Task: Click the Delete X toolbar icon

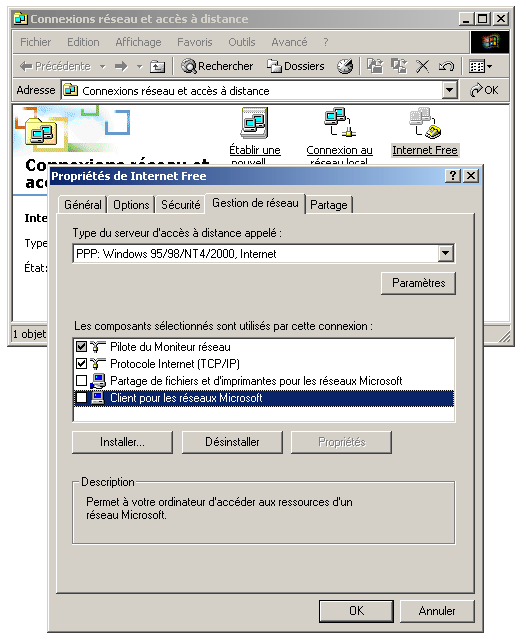Action: (422, 66)
